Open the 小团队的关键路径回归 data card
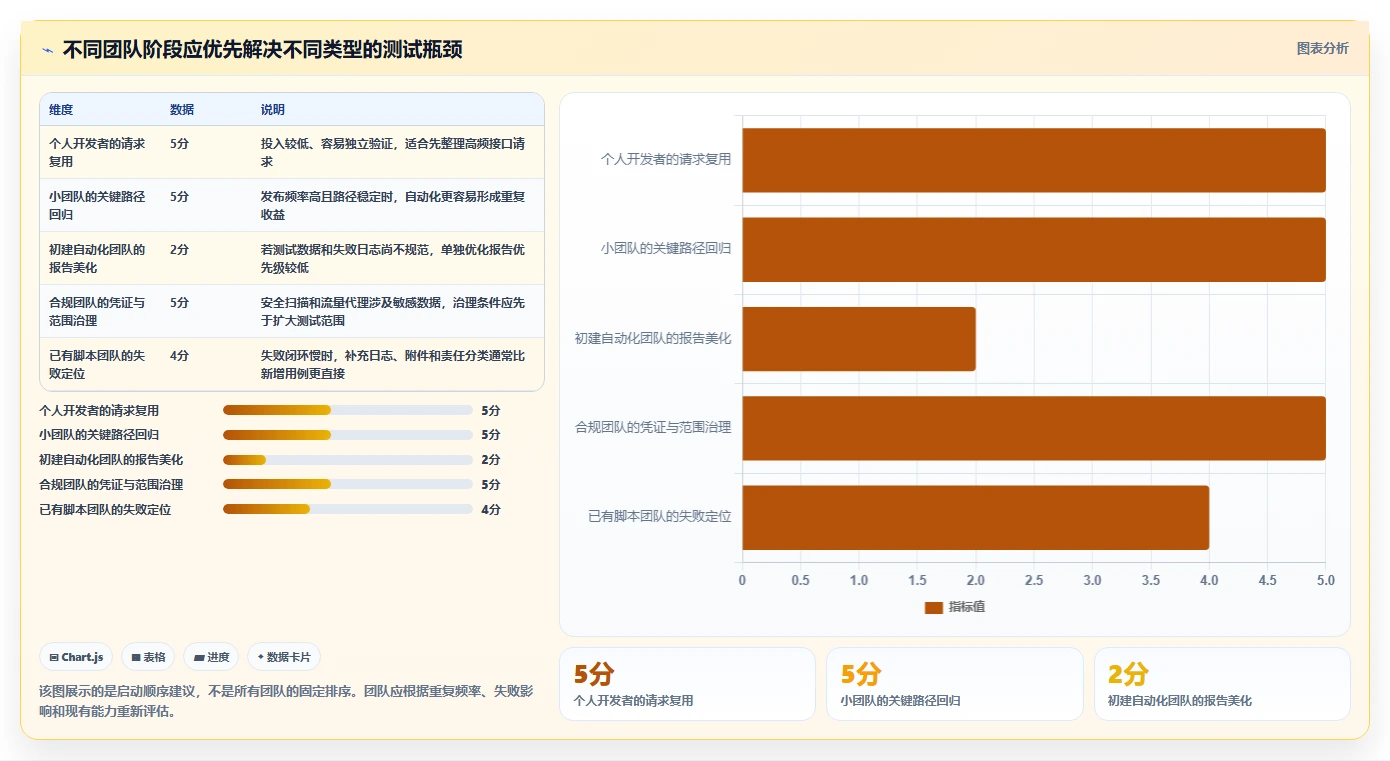The height and width of the screenshot is (761, 1390). point(954,684)
